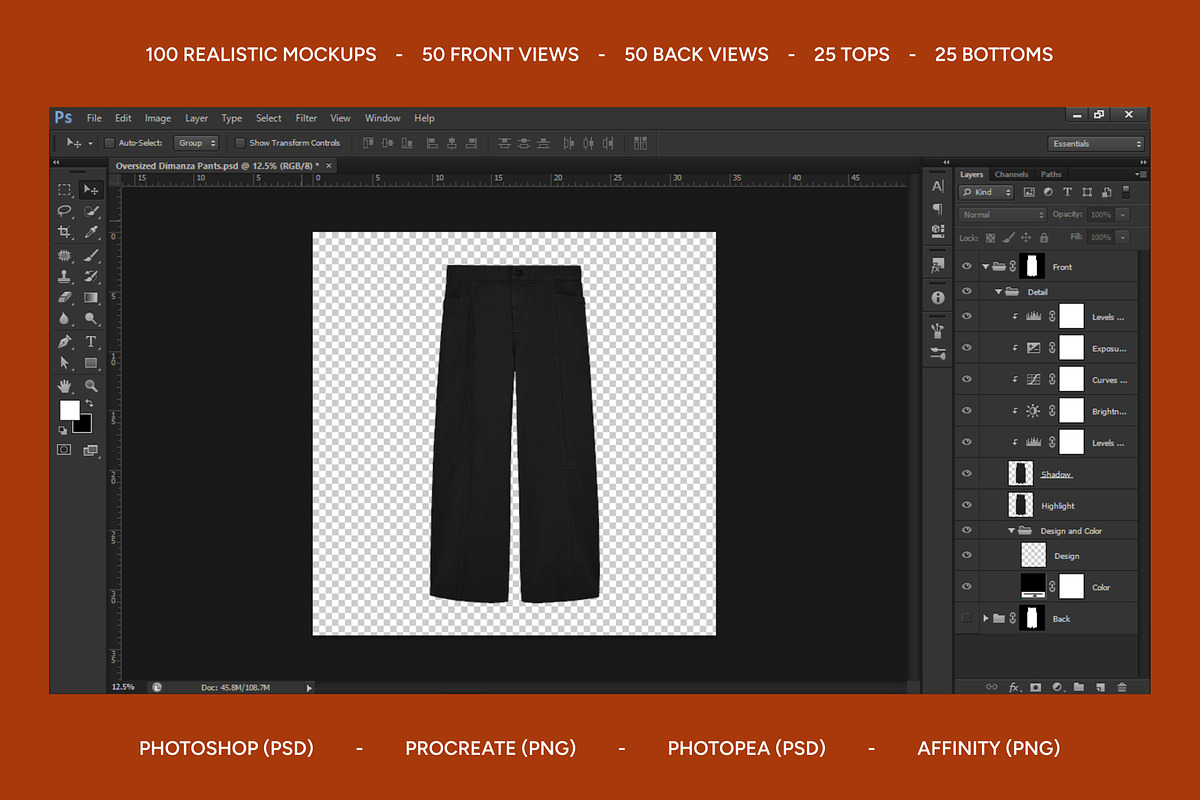Open the Opacity value dropdown arrow
Image resolution: width=1200 pixels, height=800 pixels.
coord(1123,214)
